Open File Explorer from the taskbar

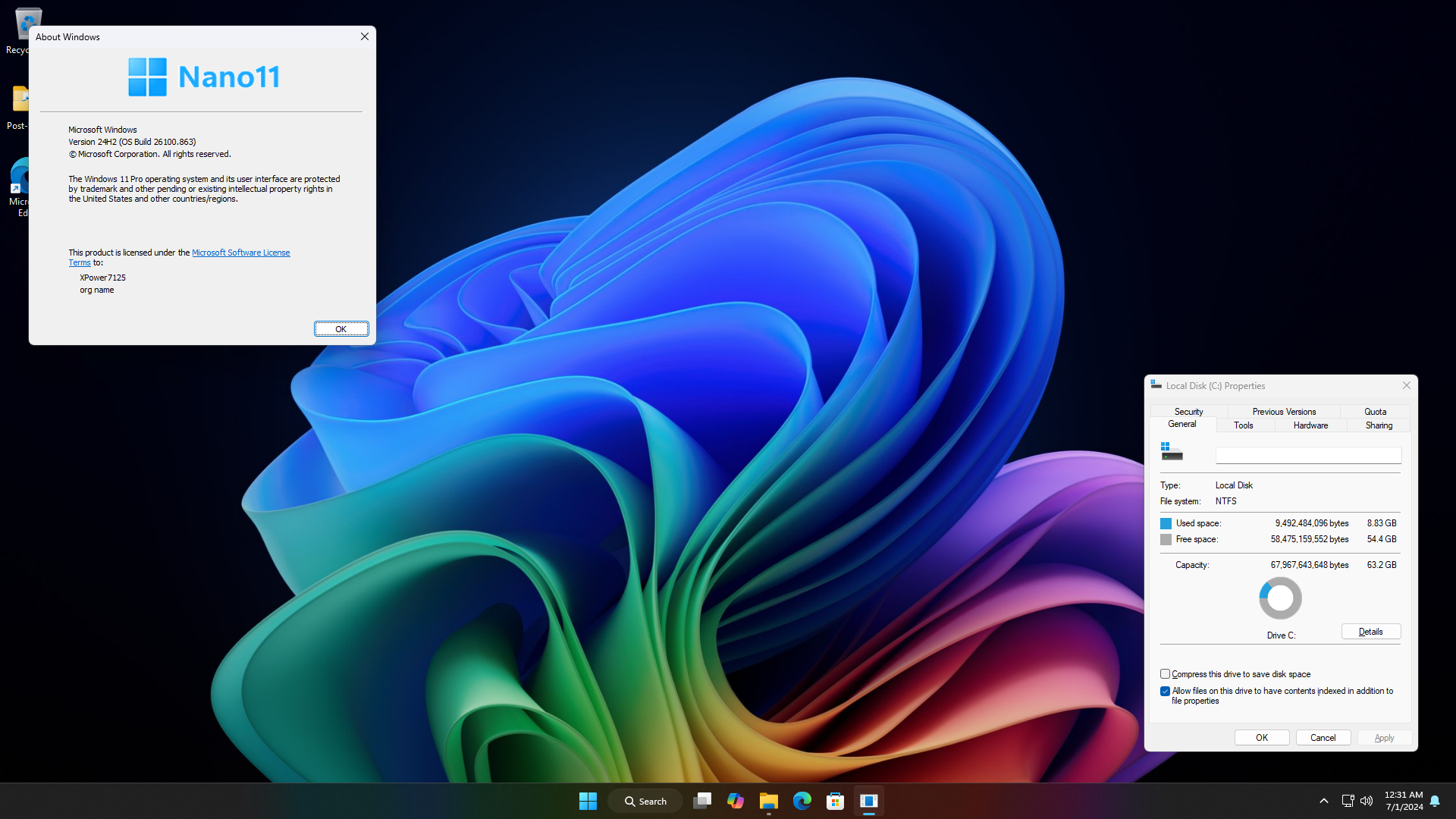point(768,800)
